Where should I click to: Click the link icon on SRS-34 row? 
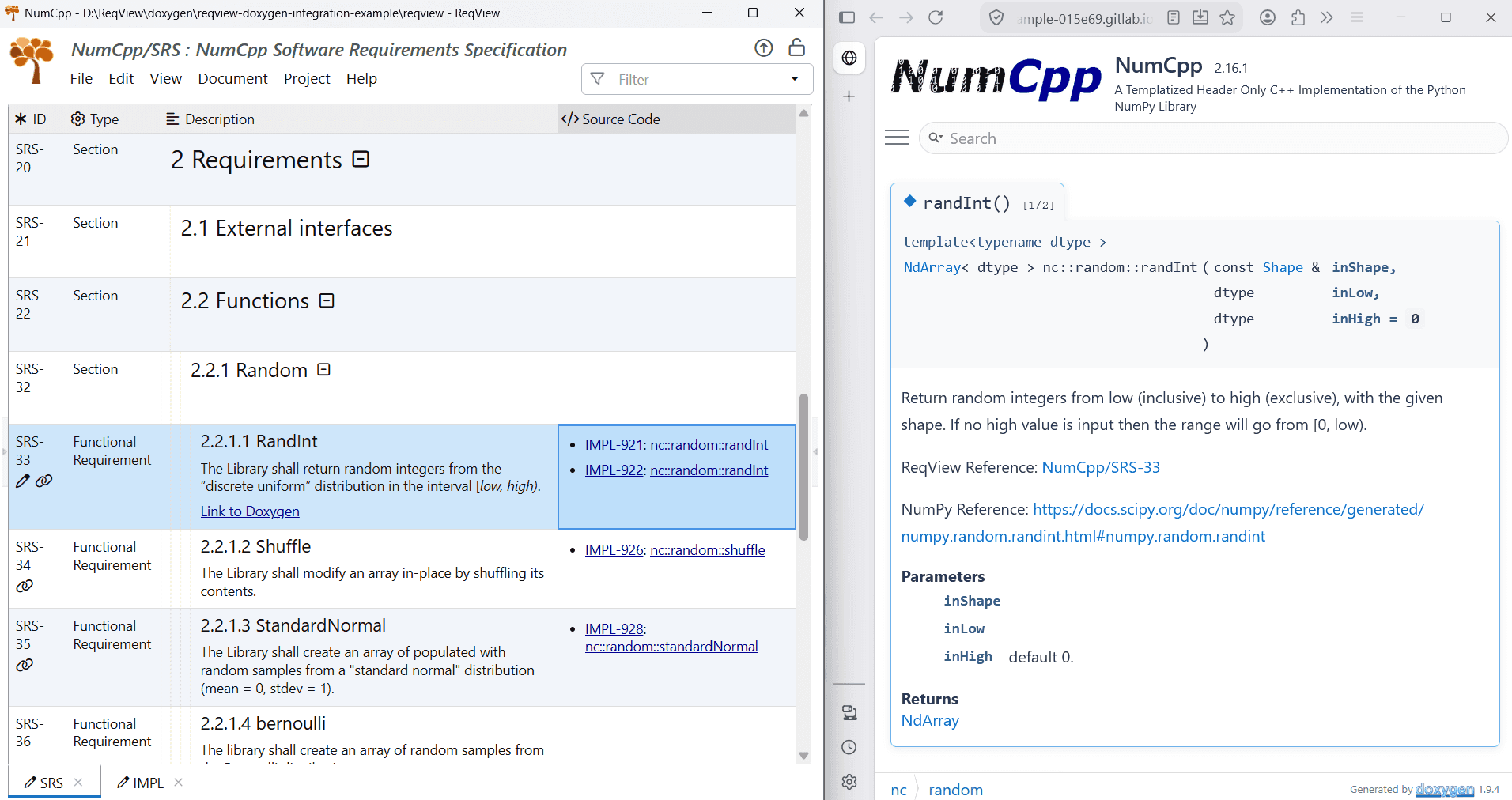point(25,586)
